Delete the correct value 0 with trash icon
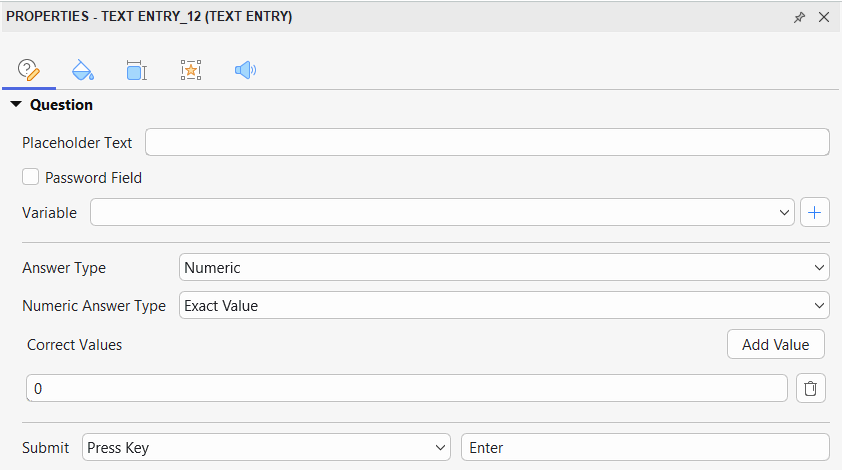This screenshot has height=470, width=842. pos(810,388)
